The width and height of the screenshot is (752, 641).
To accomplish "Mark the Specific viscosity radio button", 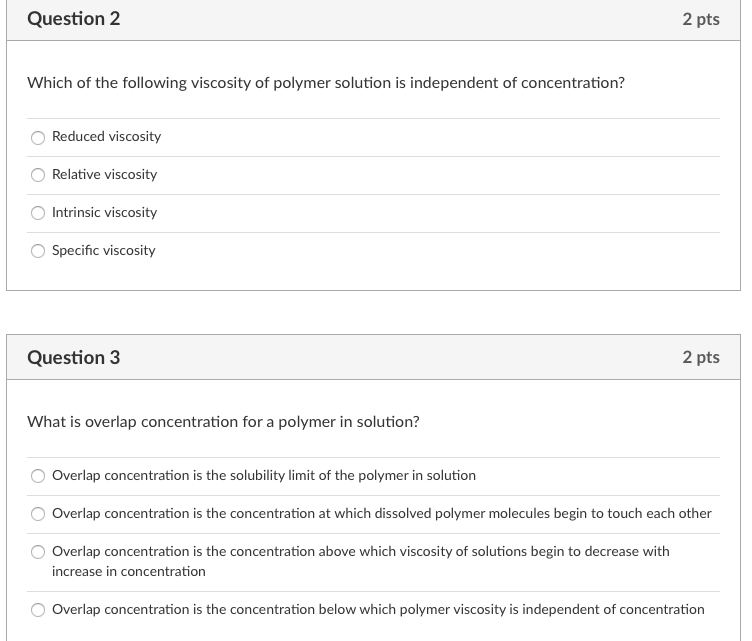I will point(38,251).
